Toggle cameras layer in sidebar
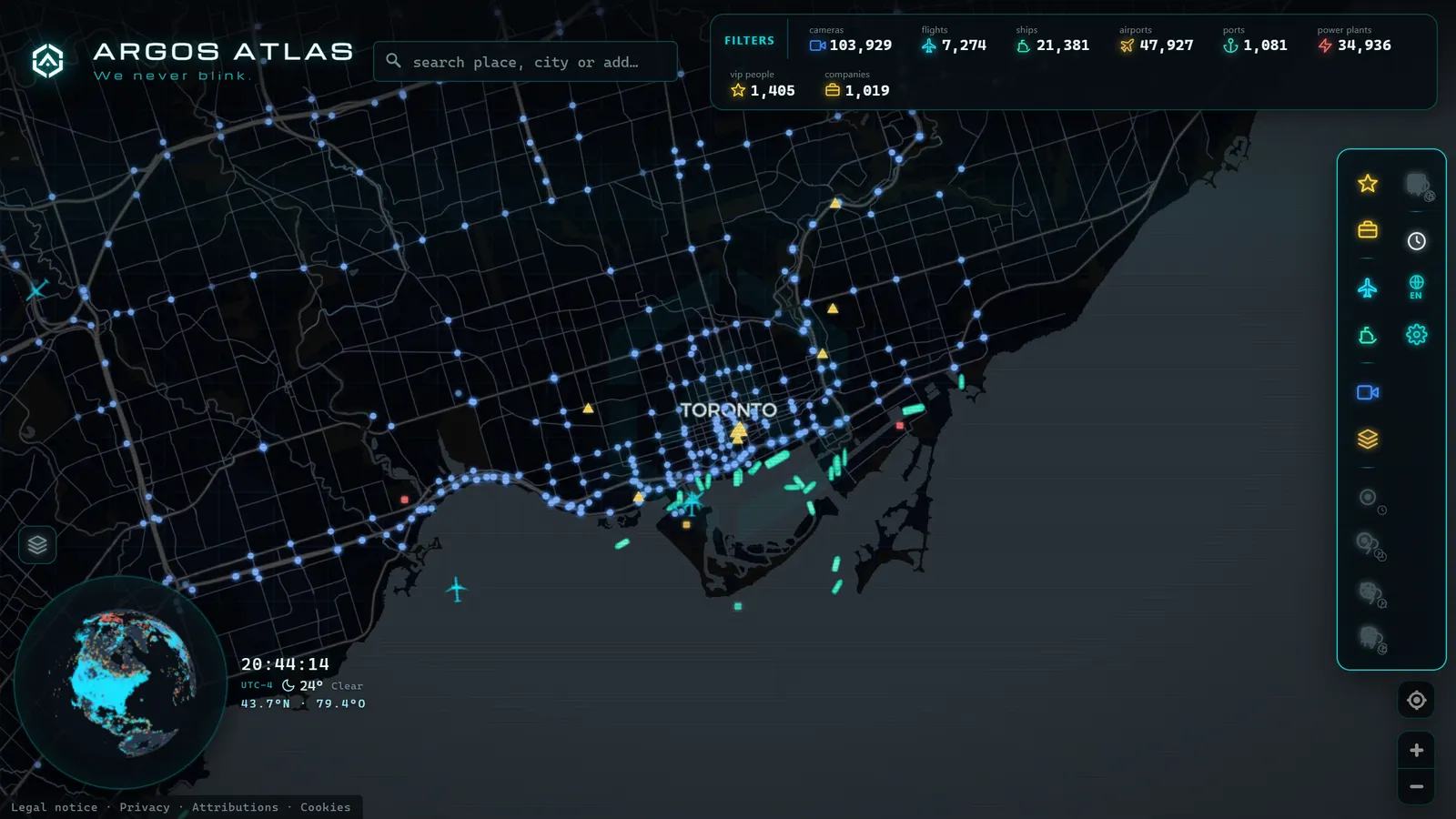 [1367, 392]
